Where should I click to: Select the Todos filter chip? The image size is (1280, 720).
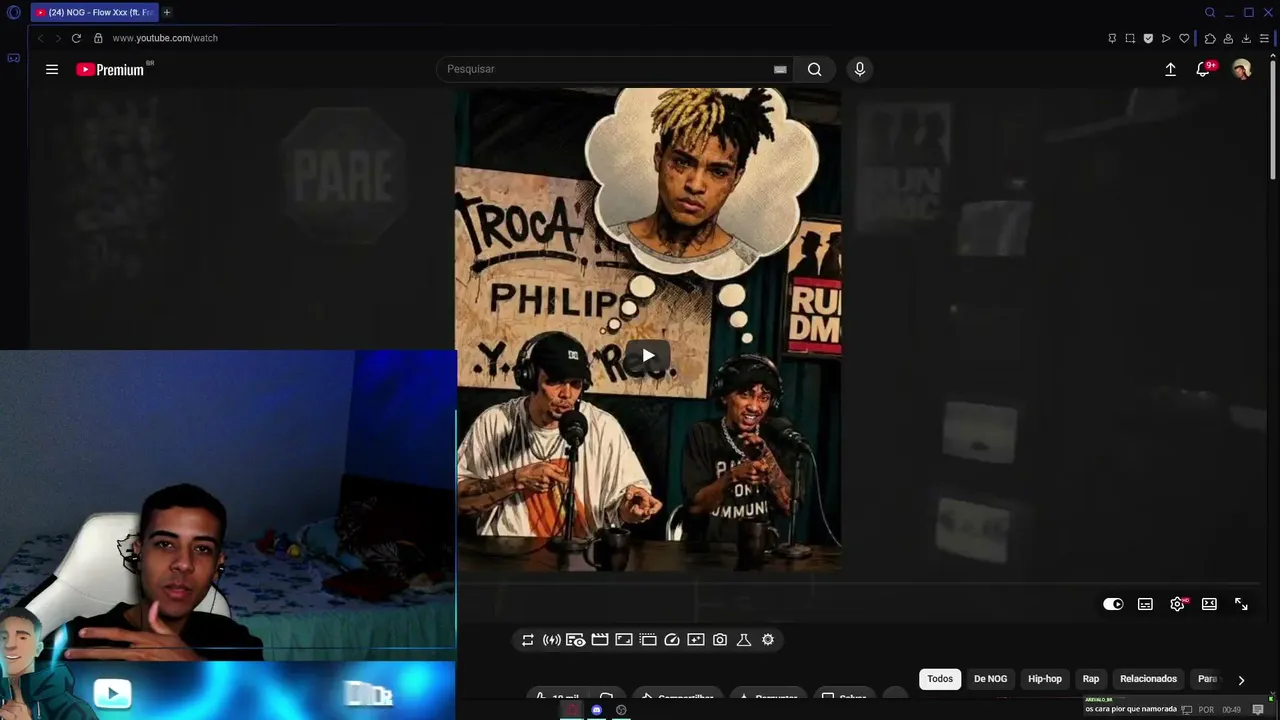point(940,679)
